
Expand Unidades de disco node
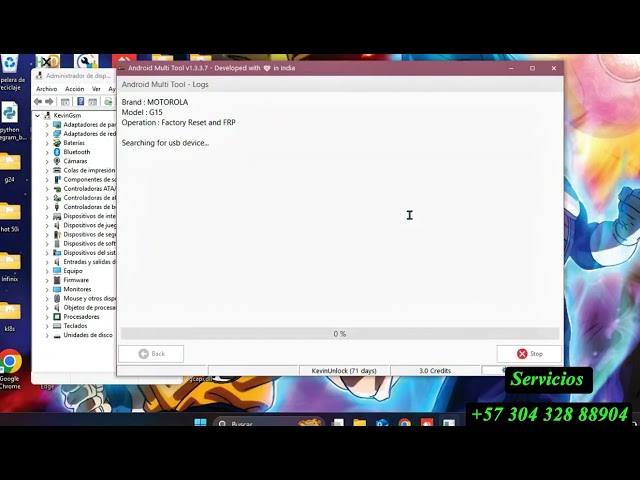tap(47, 336)
